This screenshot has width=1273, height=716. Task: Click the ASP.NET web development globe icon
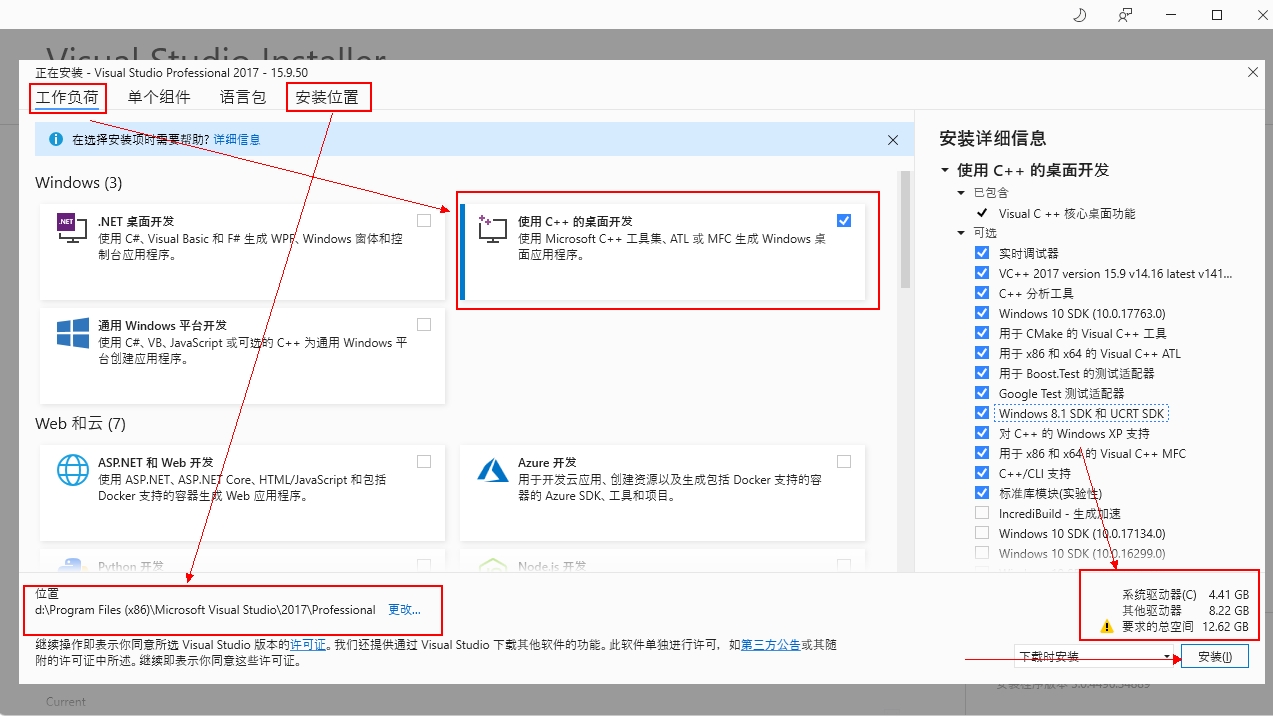[73, 469]
